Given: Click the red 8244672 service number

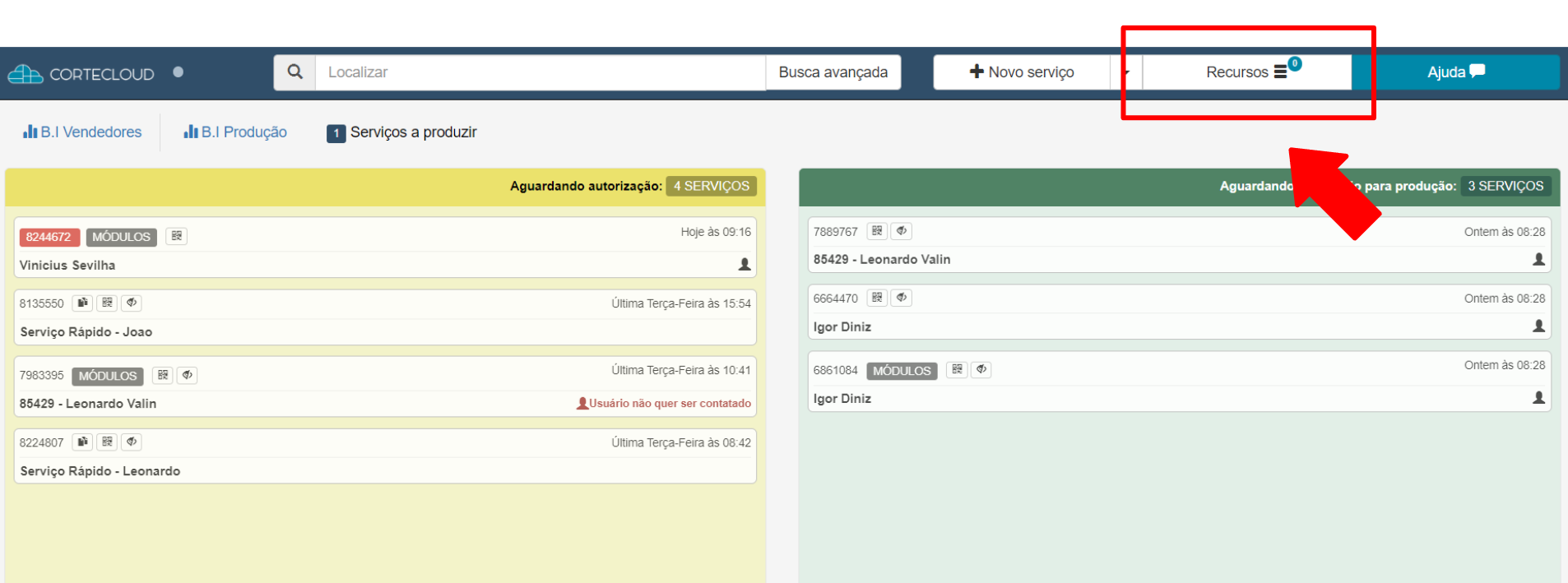Looking at the screenshot, I should coord(49,237).
